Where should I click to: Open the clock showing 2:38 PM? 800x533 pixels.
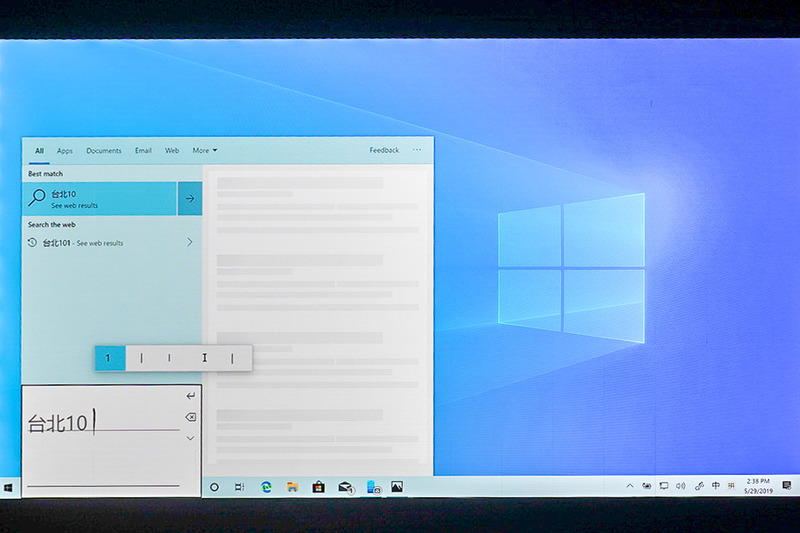tap(758, 486)
